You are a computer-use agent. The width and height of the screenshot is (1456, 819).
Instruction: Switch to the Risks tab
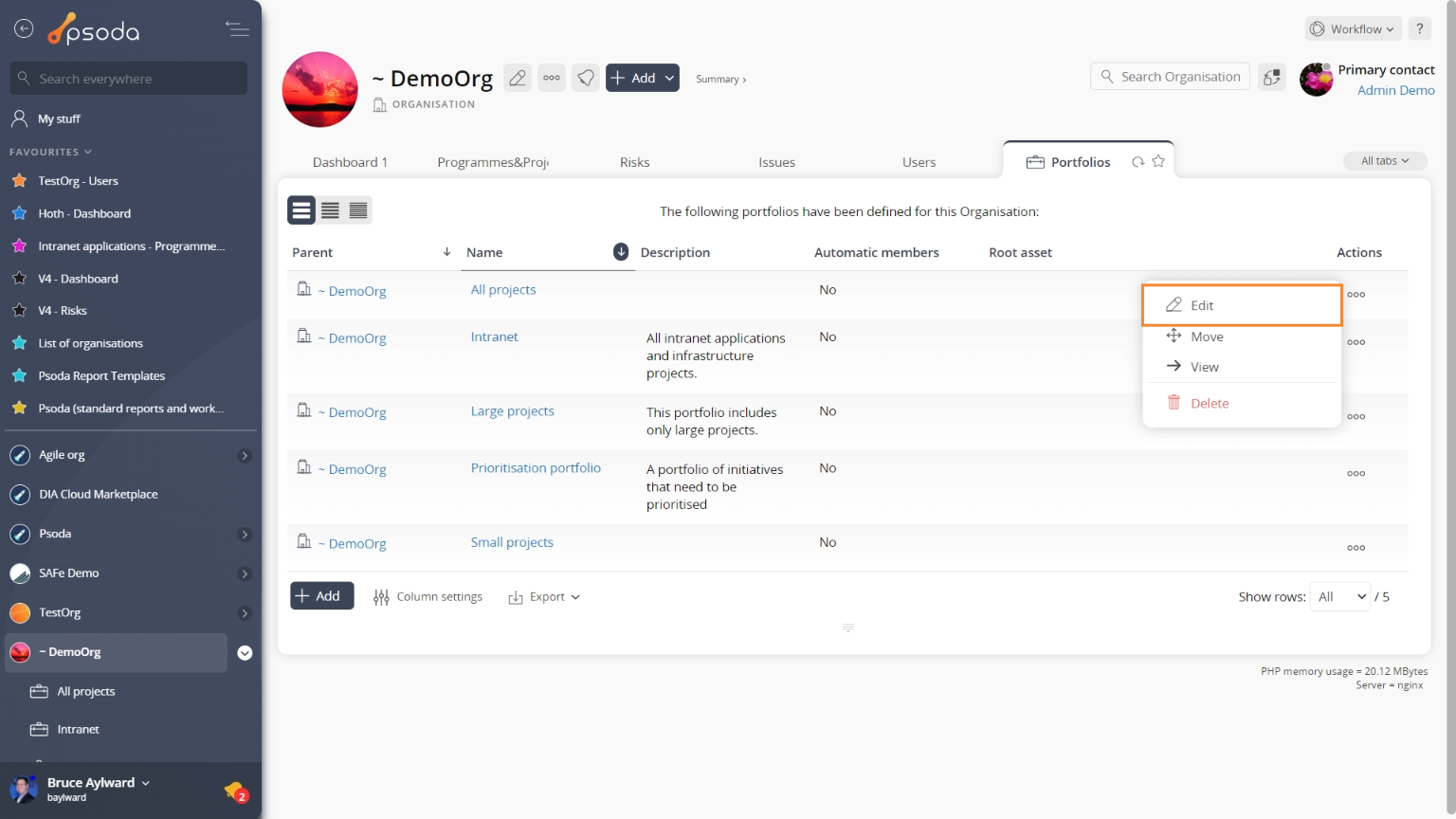point(635,162)
